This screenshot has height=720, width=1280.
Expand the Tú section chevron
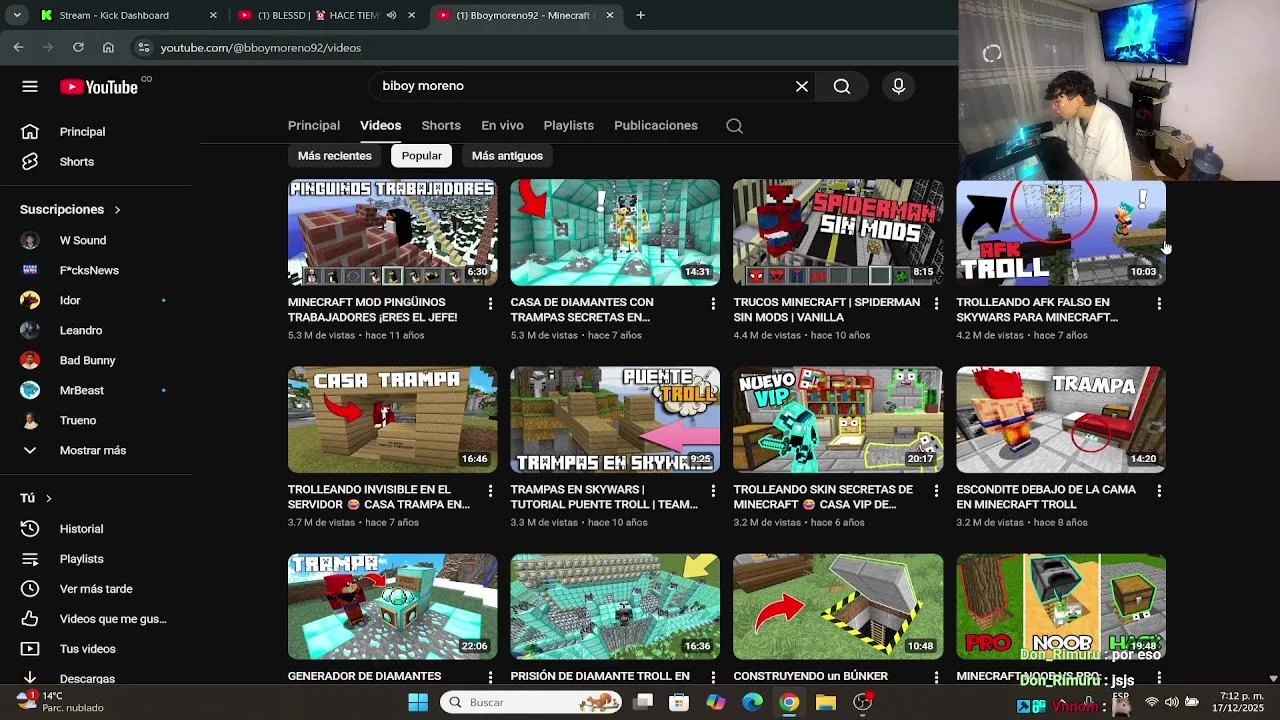coord(48,498)
